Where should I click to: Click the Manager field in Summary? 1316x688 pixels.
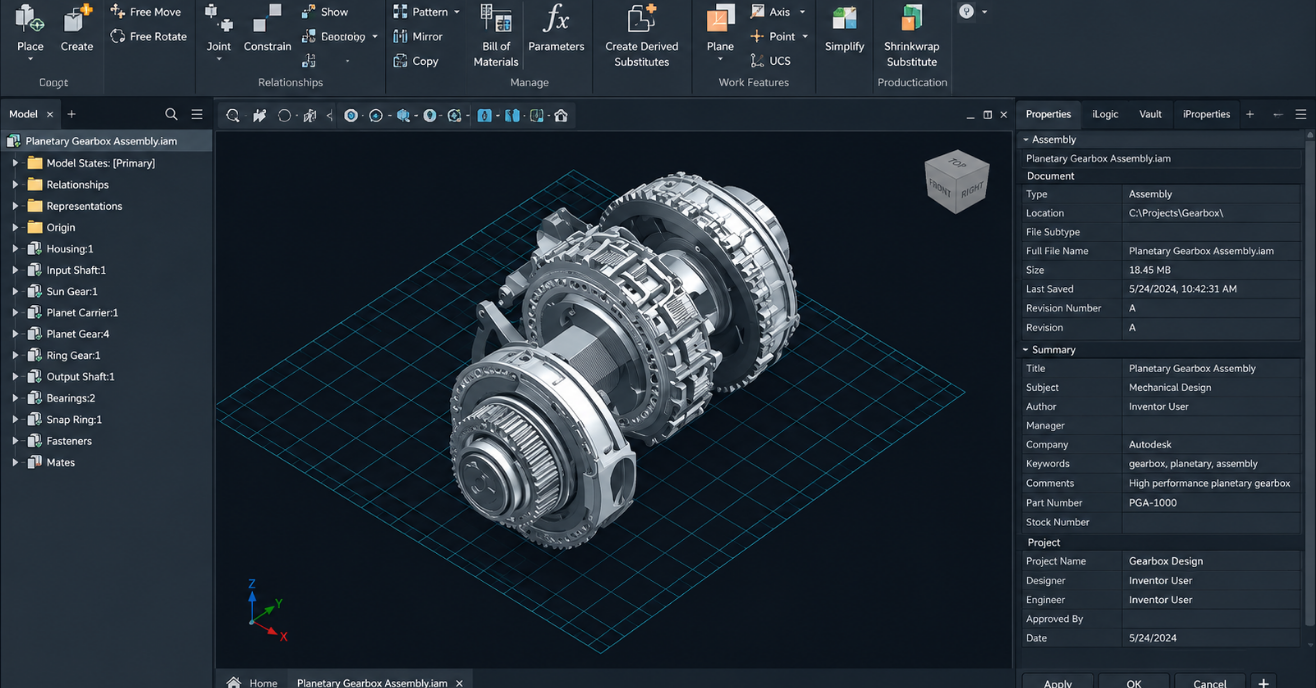tap(1212, 426)
